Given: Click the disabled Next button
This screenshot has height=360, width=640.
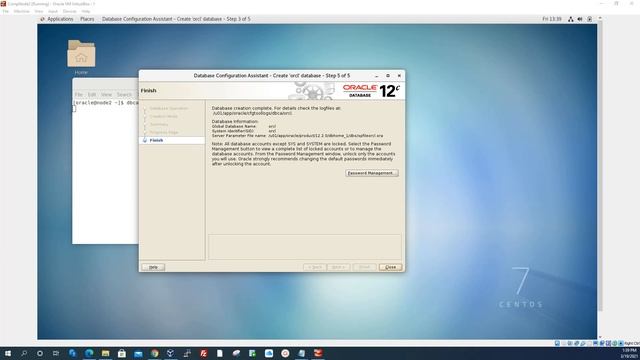Looking at the screenshot, I should tap(338, 267).
